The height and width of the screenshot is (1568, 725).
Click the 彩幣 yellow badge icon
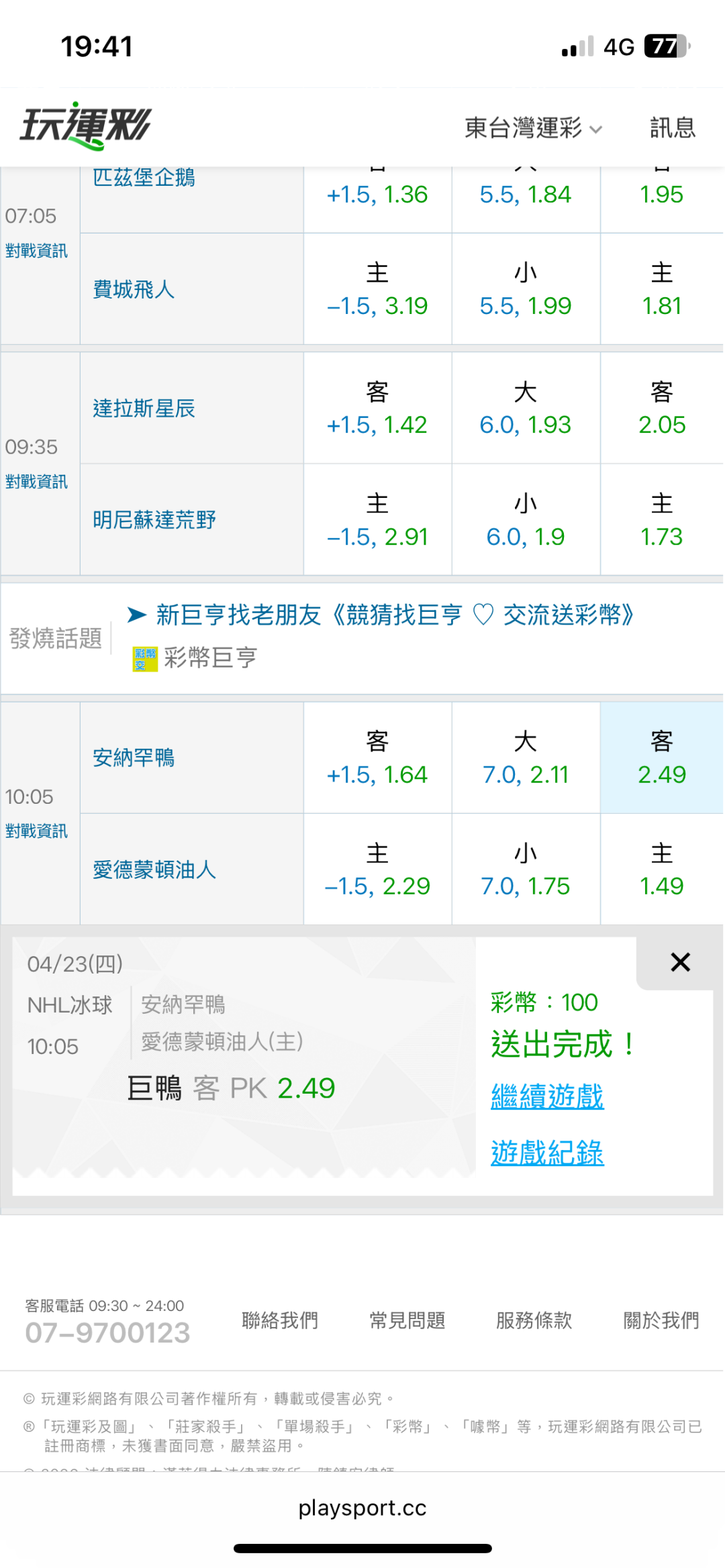pyautogui.click(x=144, y=659)
